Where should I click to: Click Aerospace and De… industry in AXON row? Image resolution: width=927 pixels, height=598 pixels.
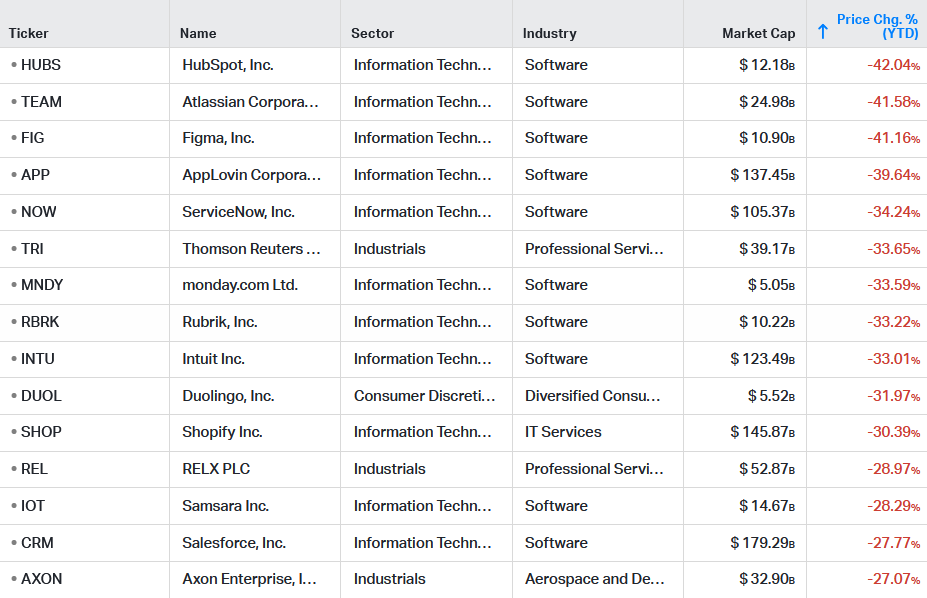(595, 579)
